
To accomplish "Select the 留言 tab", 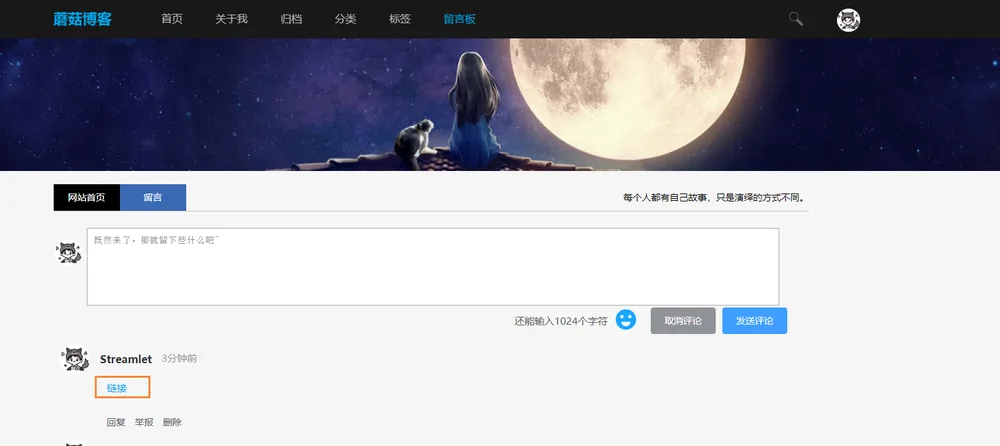I will point(153,197).
